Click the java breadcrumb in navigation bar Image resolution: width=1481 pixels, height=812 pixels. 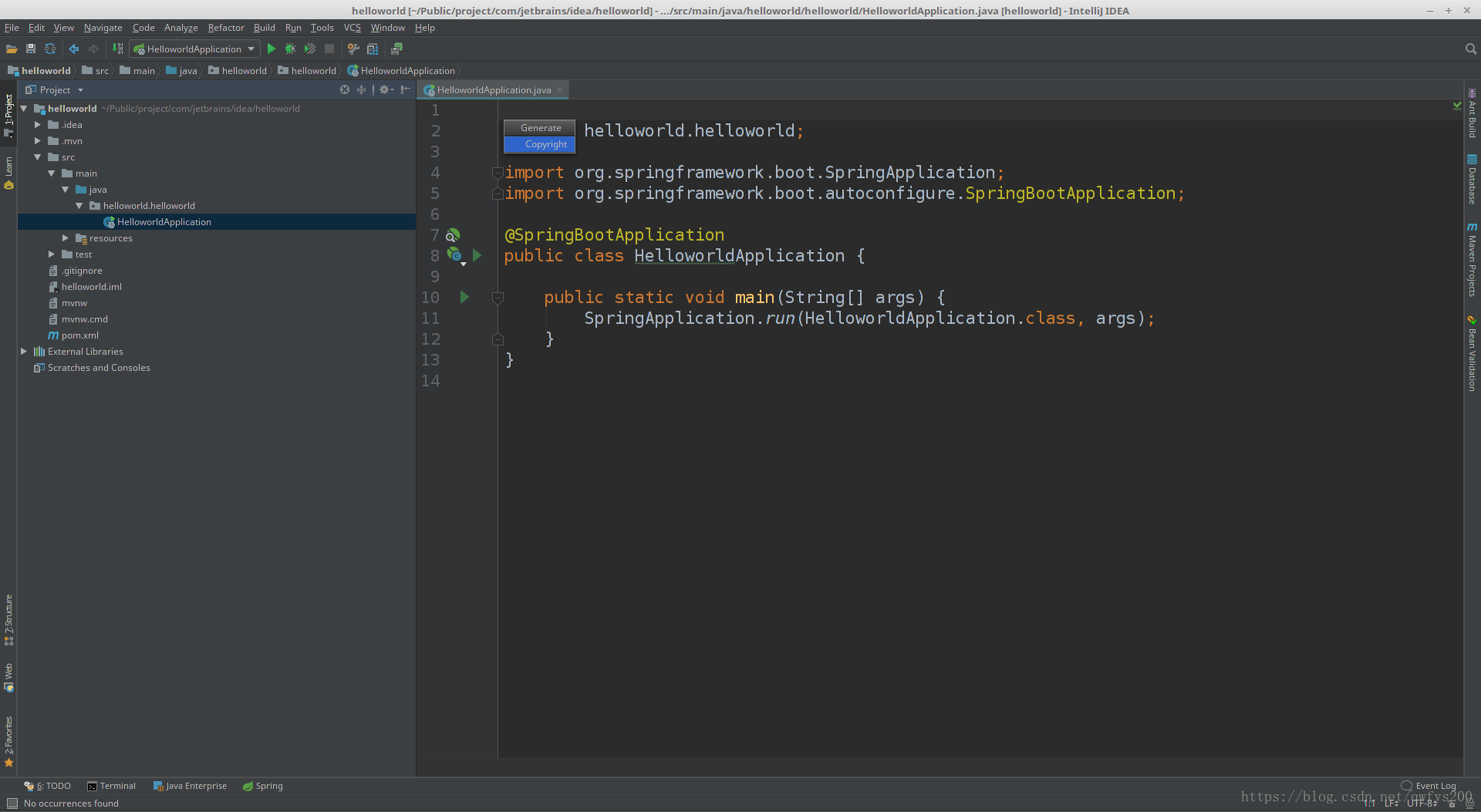point(181,70)
